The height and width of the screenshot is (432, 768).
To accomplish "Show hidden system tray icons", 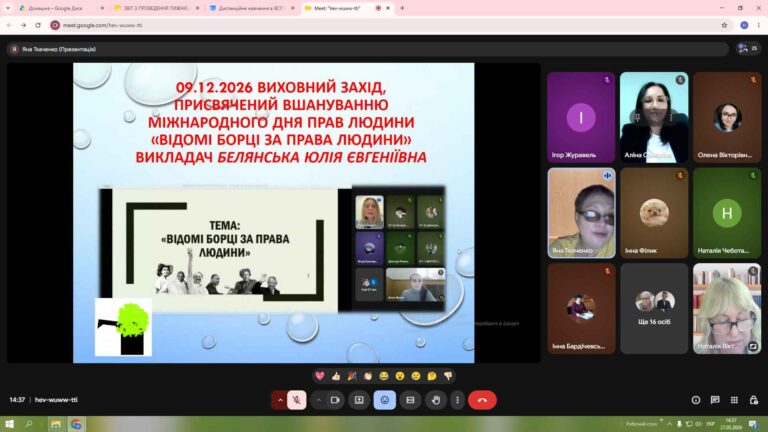I will [x=670, y=424].
